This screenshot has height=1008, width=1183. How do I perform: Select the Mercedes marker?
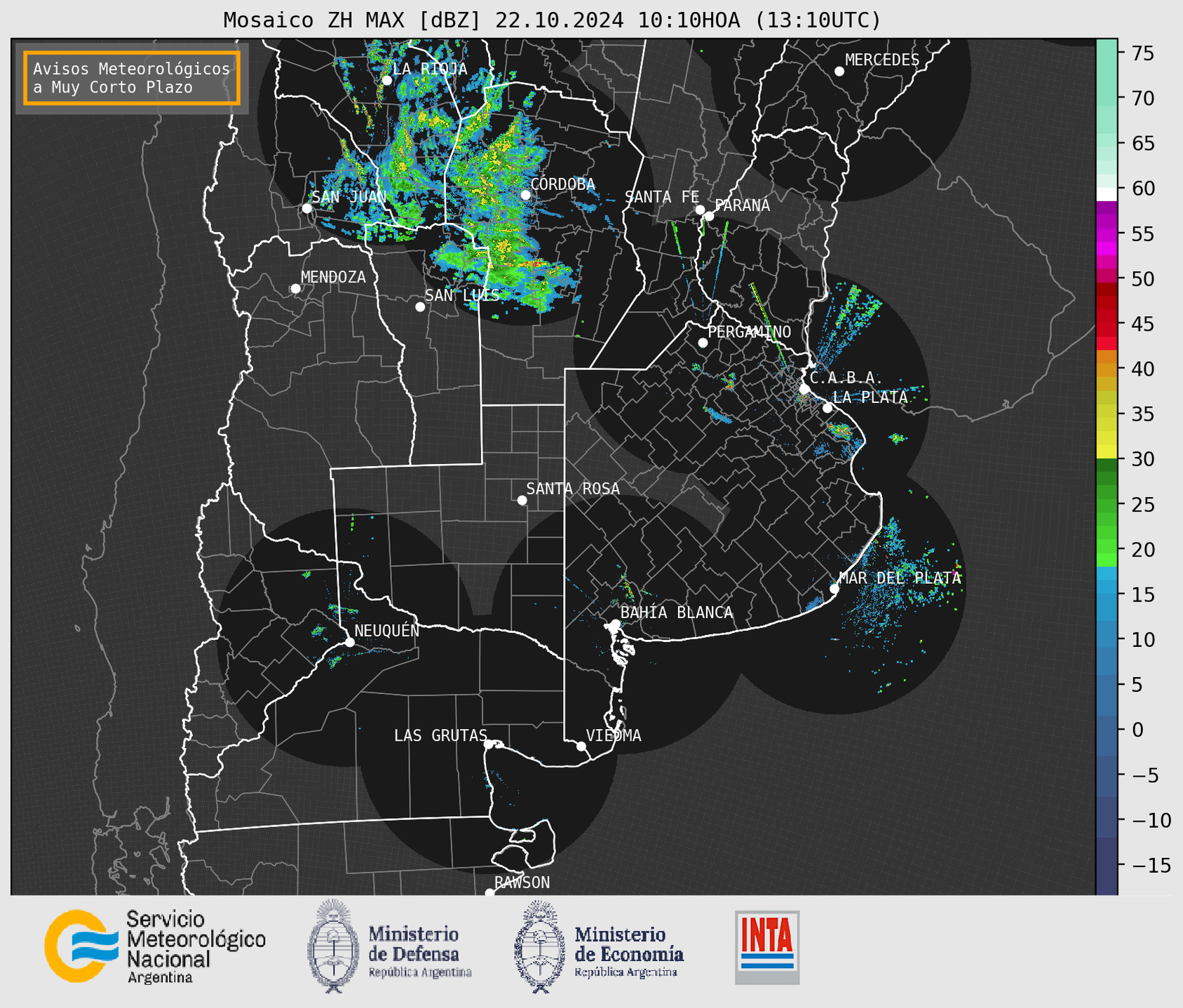coord(839,71)
